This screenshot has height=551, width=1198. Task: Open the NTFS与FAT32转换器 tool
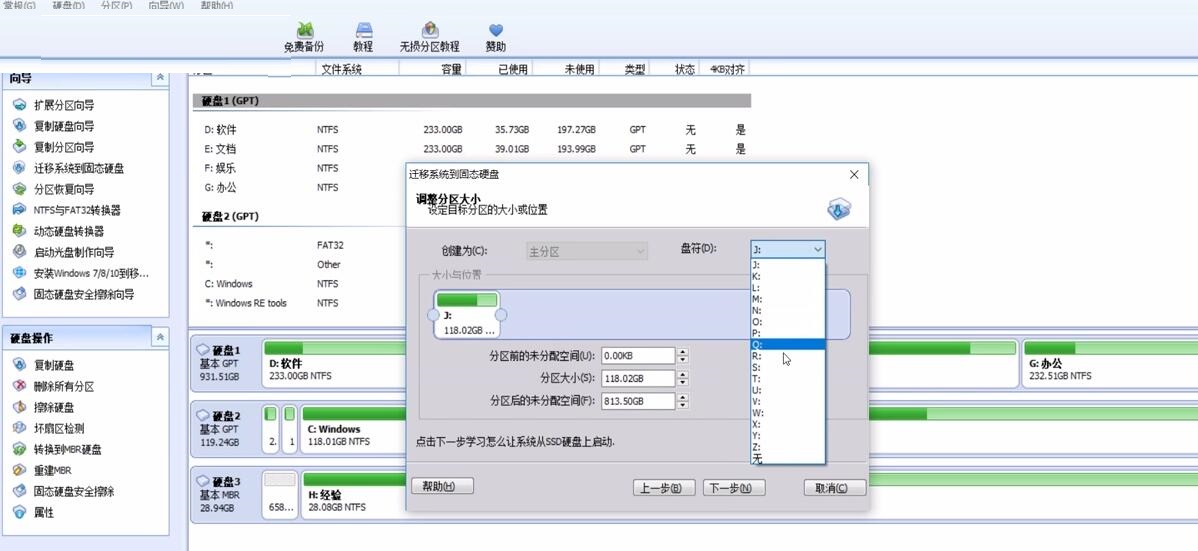(x=76, y=210)
